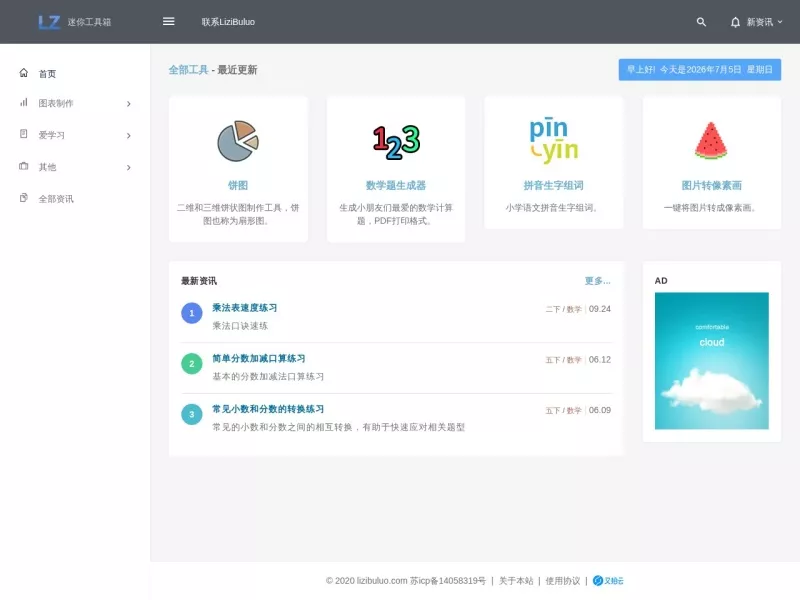
Task: Click the notification bell icon
Action: (x=735, y=22)
